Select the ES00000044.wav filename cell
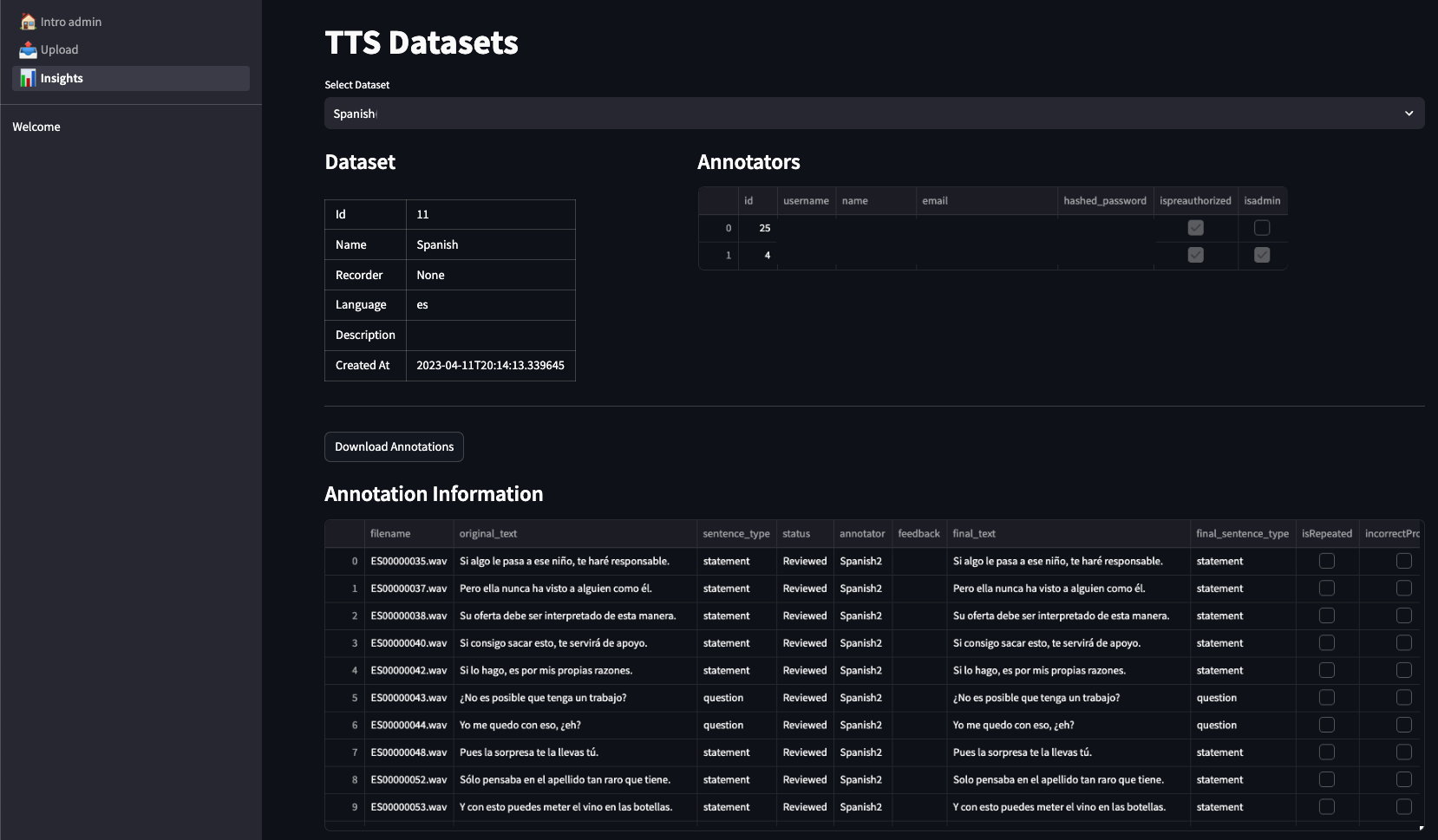 (x=409, y=725)
